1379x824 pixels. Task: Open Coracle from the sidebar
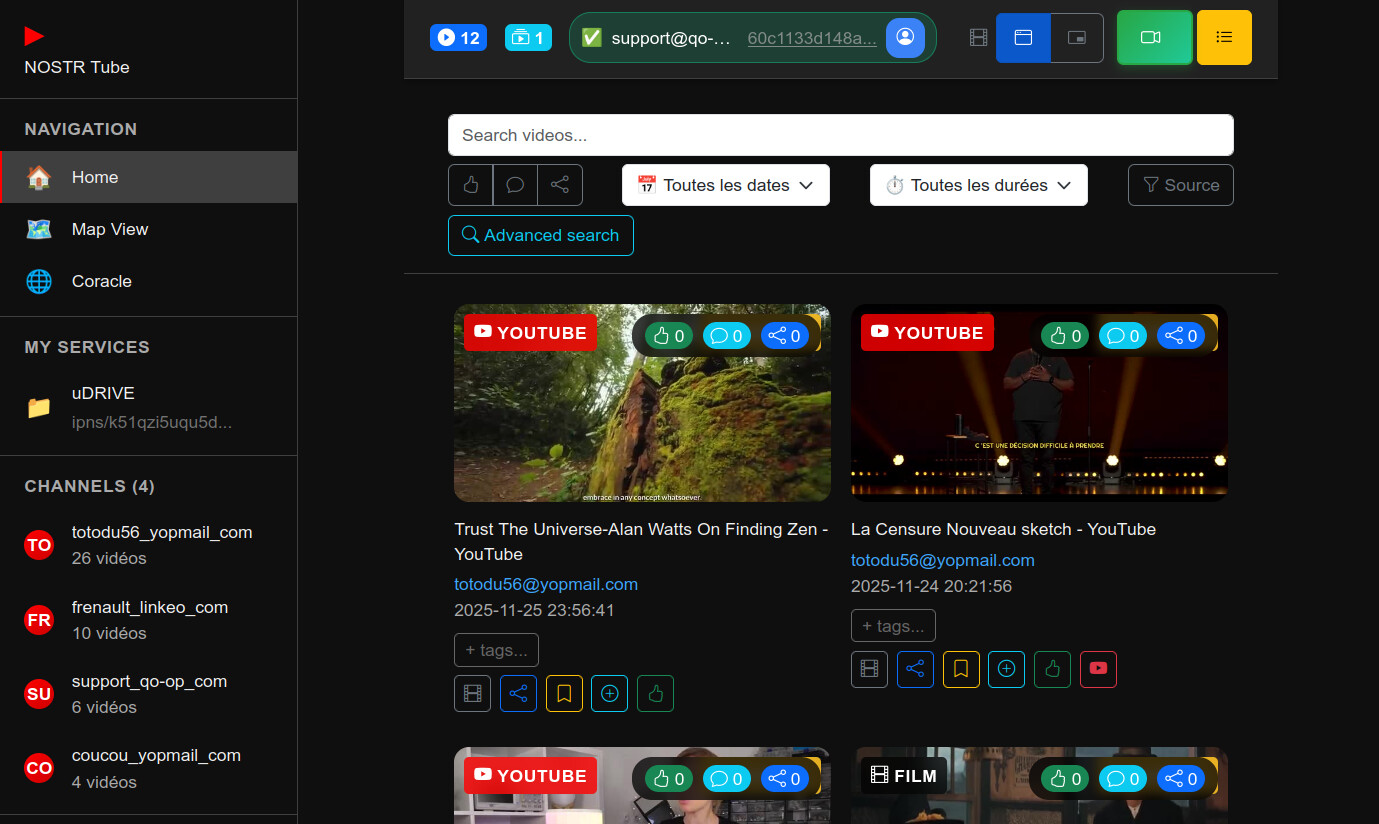101,281
